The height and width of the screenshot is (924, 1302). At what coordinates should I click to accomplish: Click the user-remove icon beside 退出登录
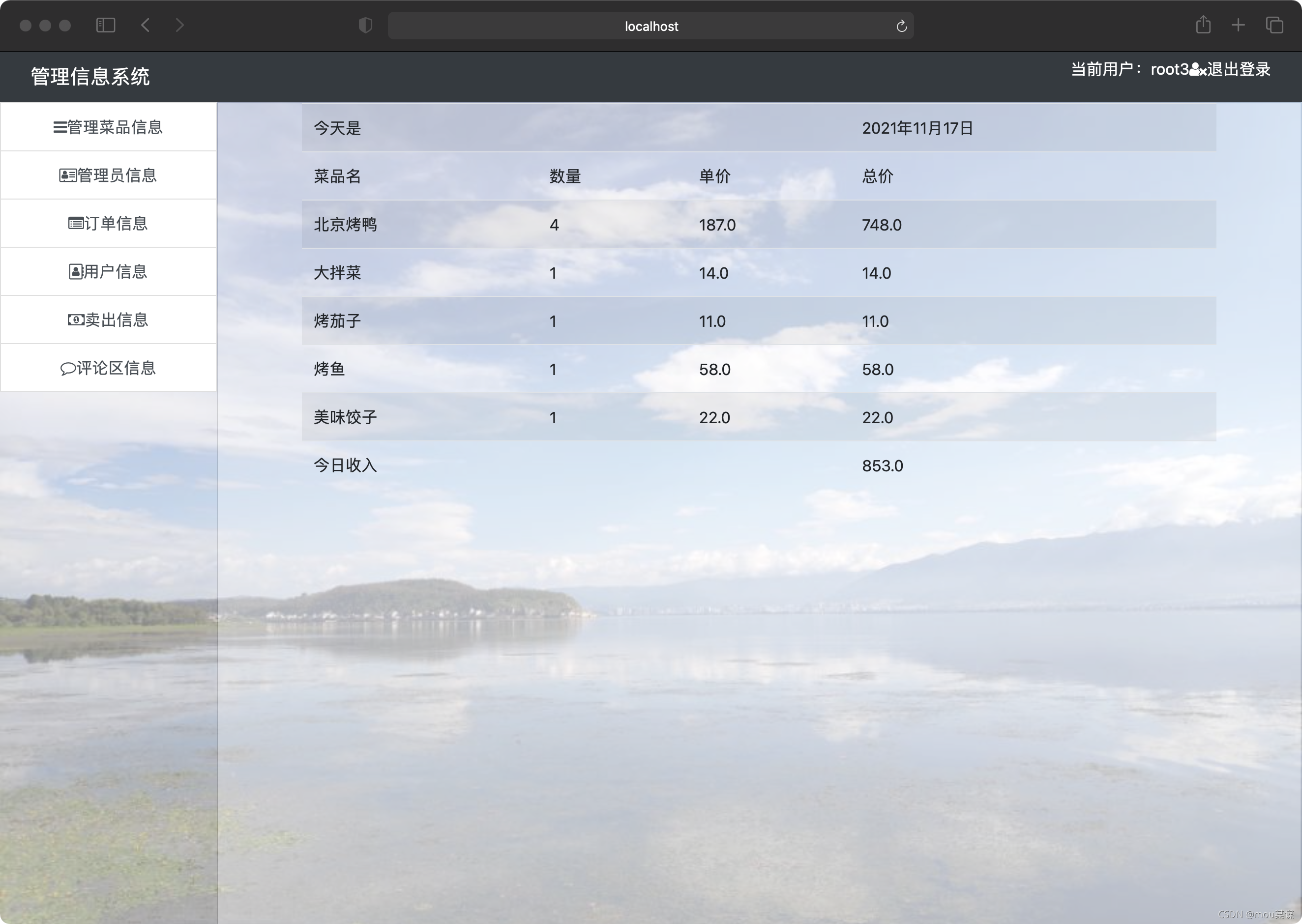click(1197, 70)
